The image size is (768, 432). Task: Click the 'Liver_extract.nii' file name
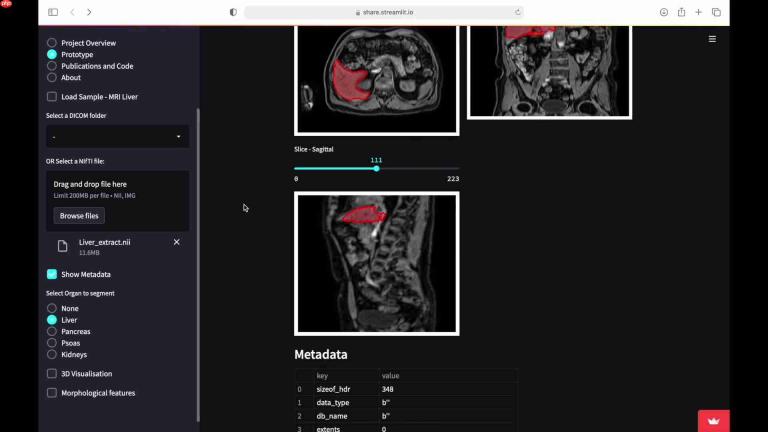pyautogui.click(x=104, y=242)
